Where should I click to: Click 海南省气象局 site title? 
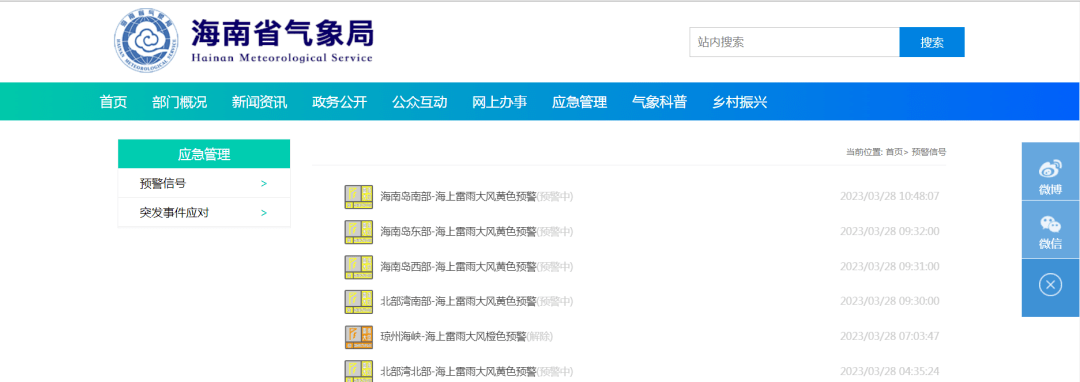point(282,32)
